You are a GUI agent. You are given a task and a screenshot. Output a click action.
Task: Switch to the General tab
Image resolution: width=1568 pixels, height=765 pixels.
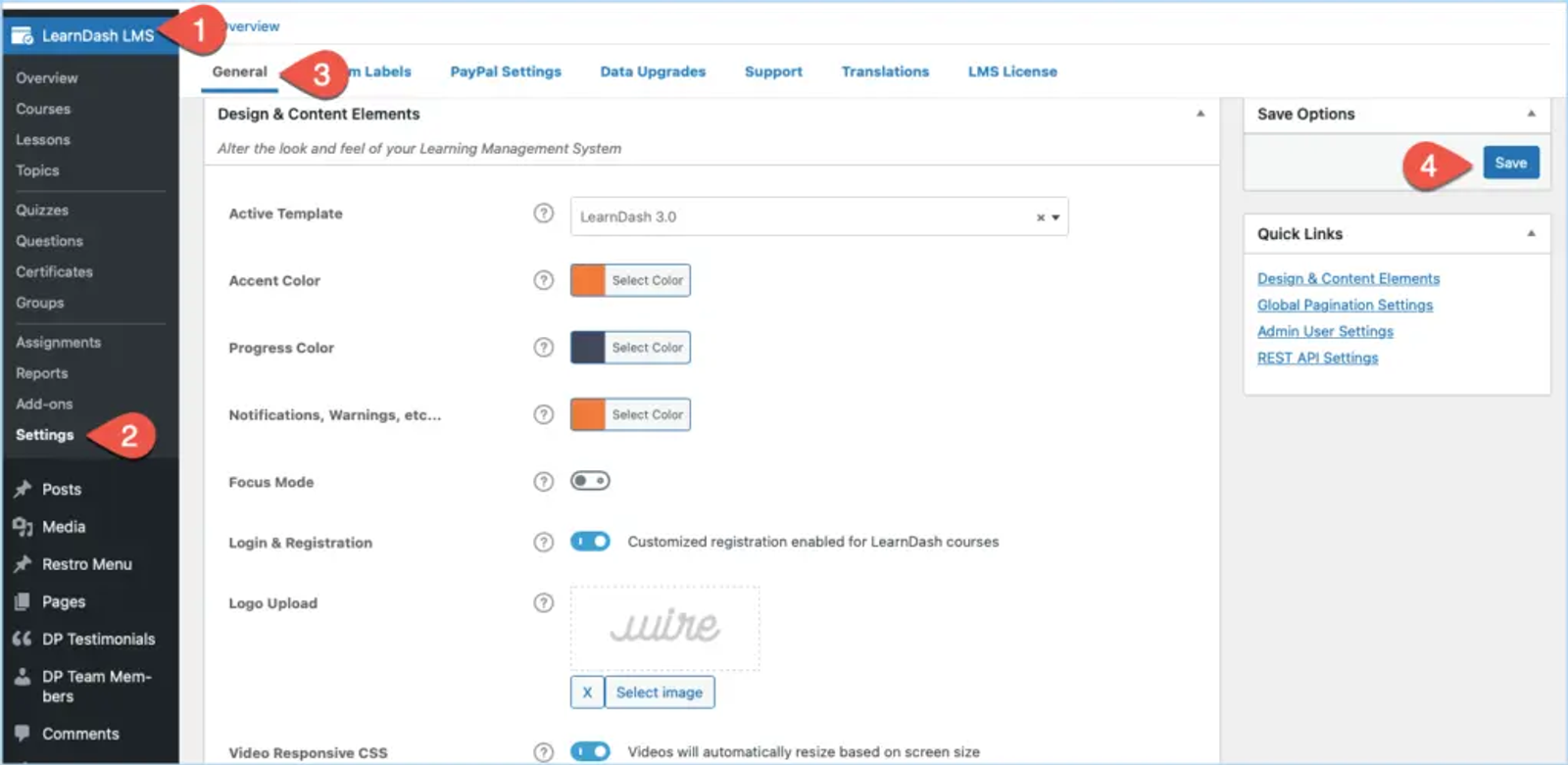point(239,72)
